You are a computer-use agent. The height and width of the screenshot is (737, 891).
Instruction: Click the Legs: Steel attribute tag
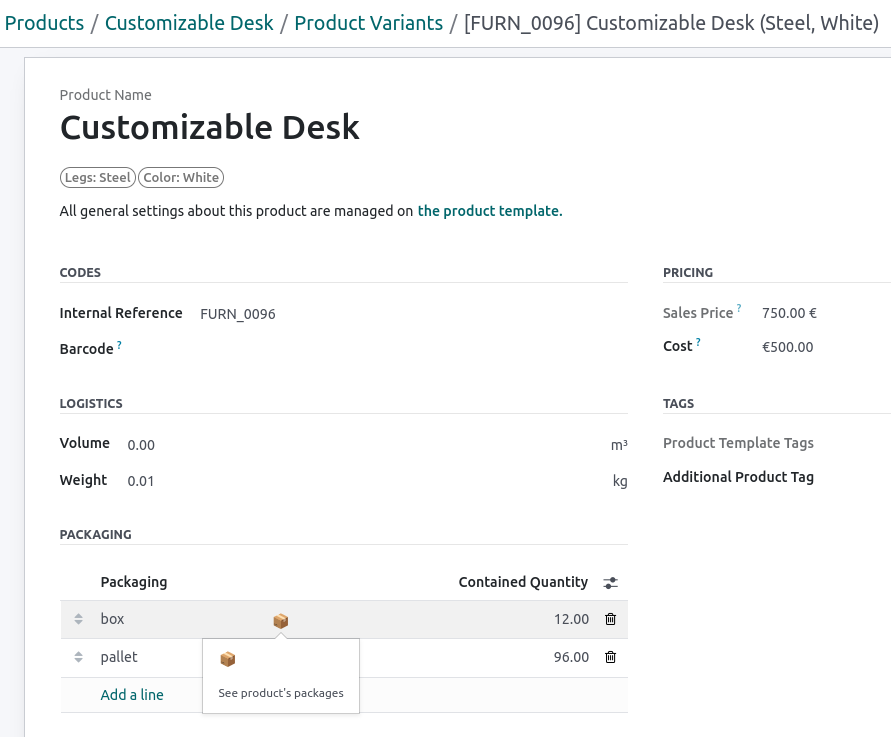[x=98, y=178]
